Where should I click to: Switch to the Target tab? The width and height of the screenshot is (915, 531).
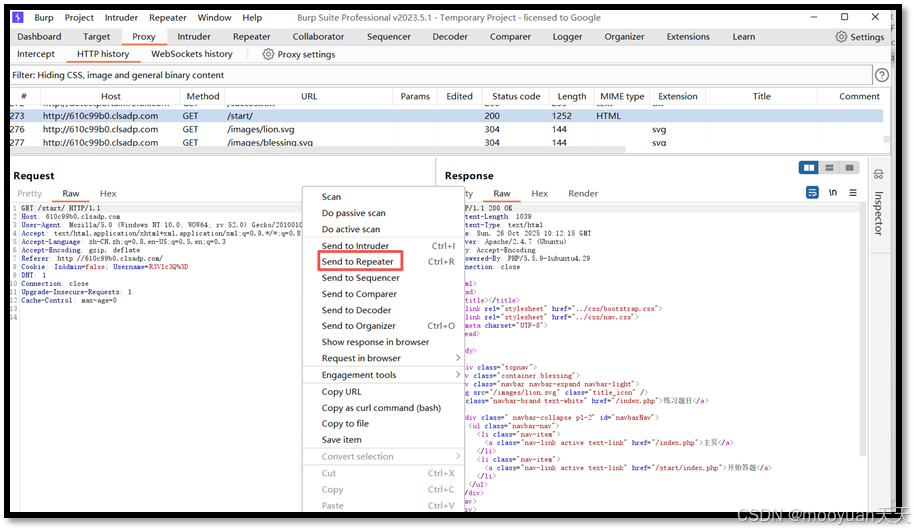(96, 36)
